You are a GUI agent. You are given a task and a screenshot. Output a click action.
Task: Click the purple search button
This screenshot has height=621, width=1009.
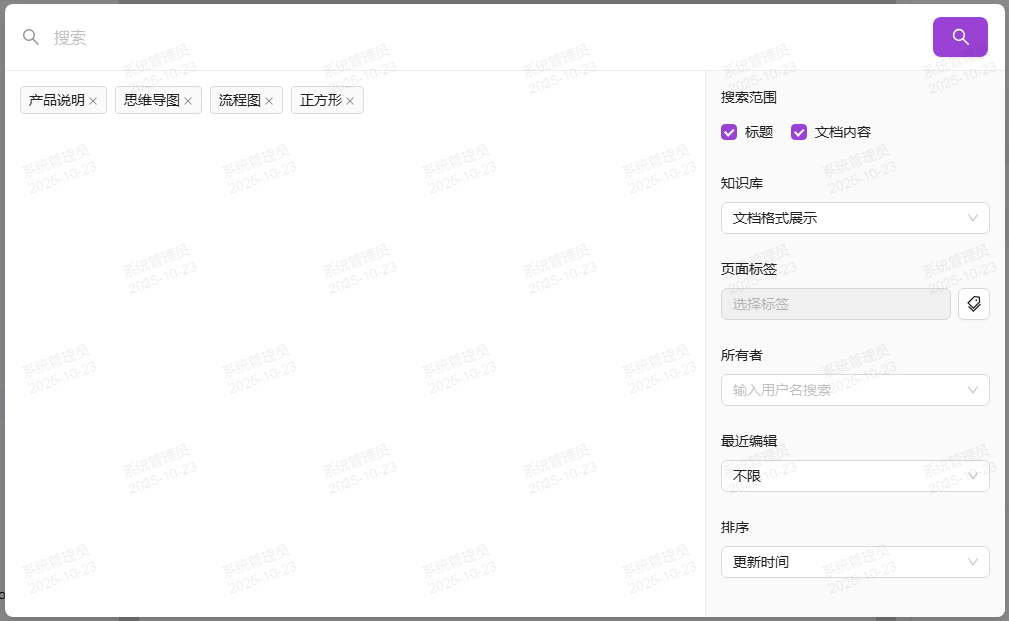click(959, 37)
